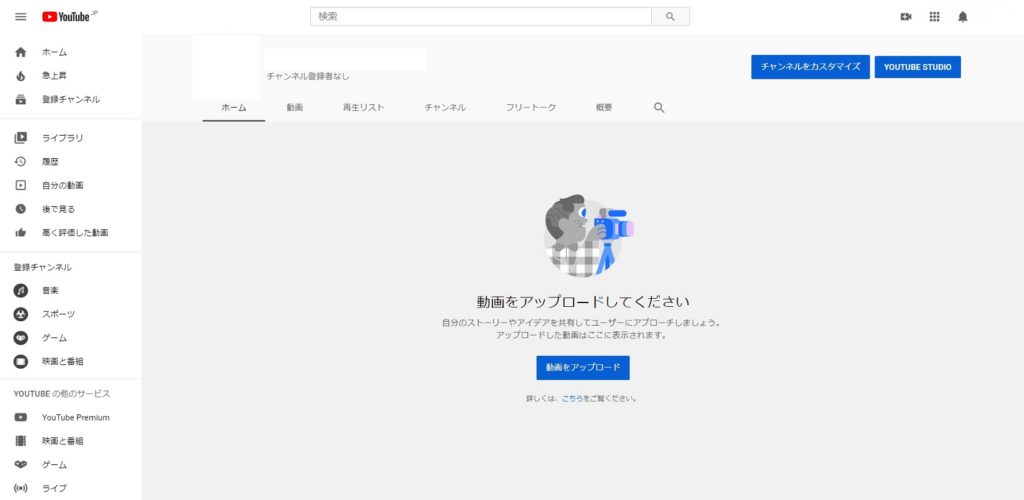This screenshot has height=500, width=1024.
Task: Click the 自分の動画 play icon
Action: (21, 185)
